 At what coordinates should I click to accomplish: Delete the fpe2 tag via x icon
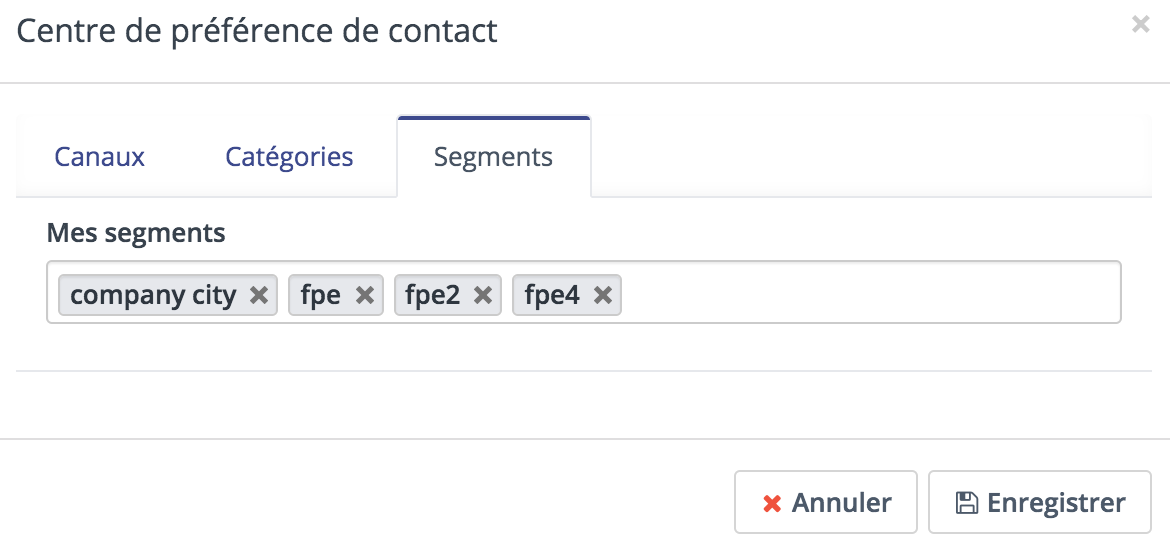pos(483,295)
